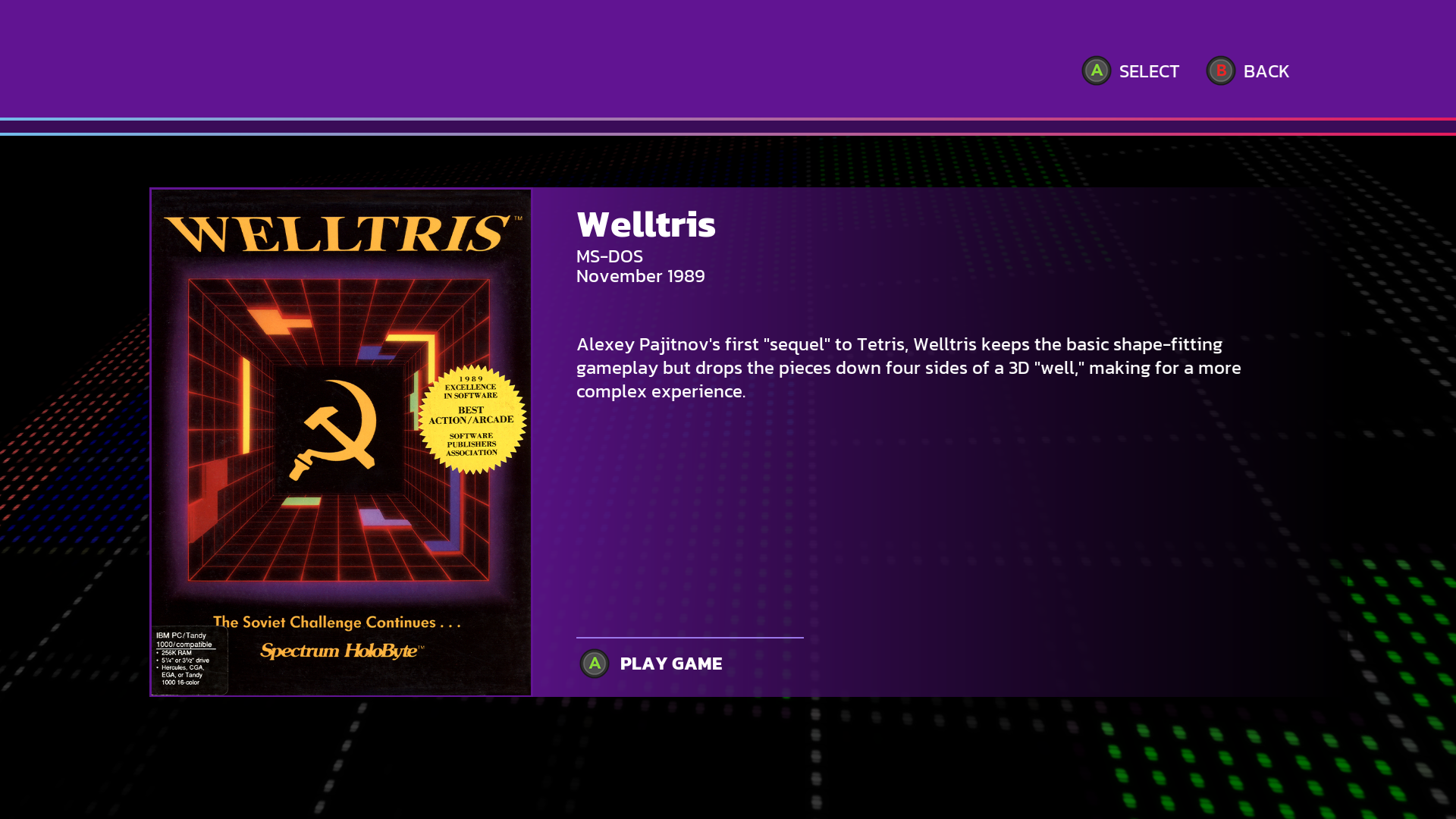The height and width of the screenshot is (819, 1456).
Task: Click the yellow 1989 Excellence in Software award seal
Action: pyautogui.click(x=472, y=419)
